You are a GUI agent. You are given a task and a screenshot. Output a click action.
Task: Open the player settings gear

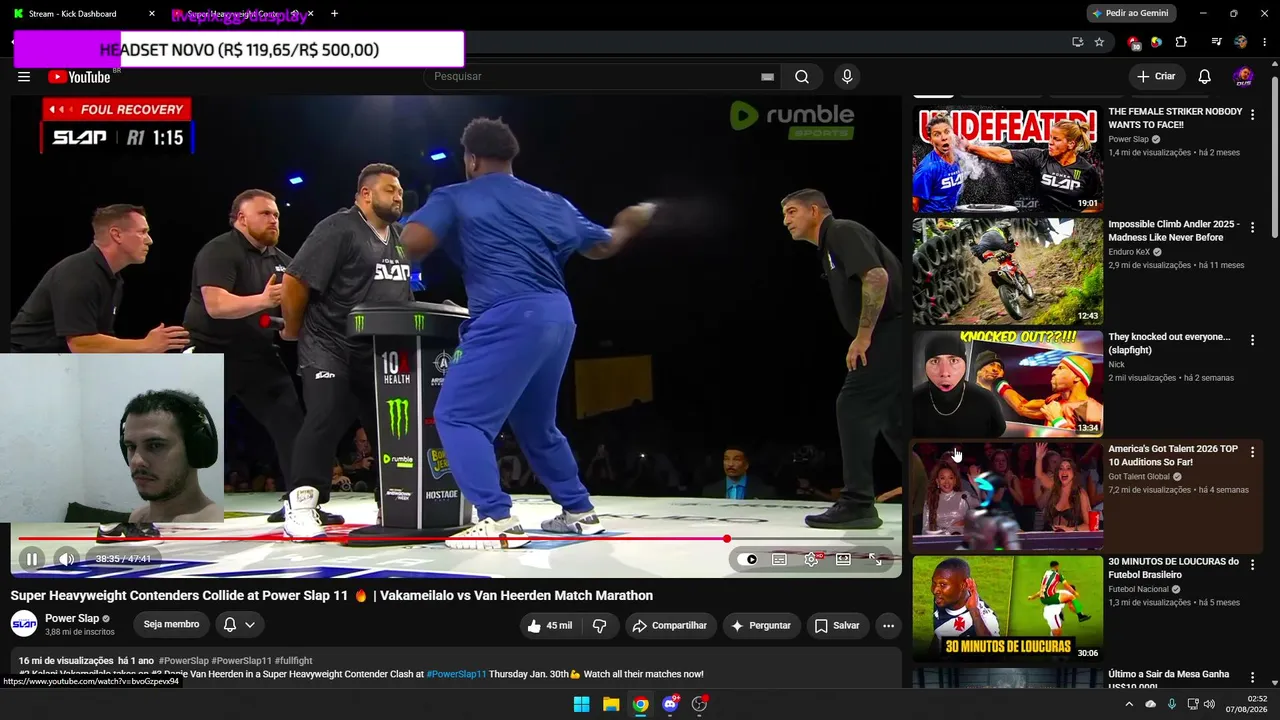pos(811,559)
